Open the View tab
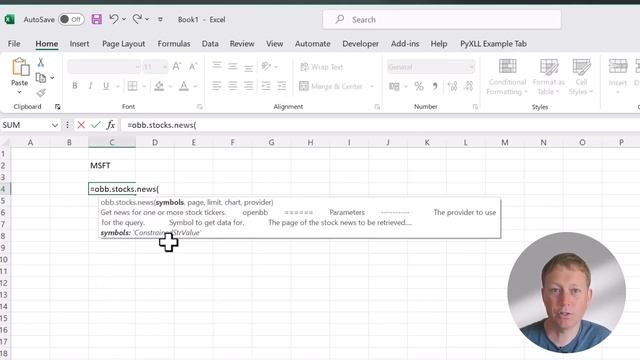Viewport: 640px width, 360px height. (274, 44)
